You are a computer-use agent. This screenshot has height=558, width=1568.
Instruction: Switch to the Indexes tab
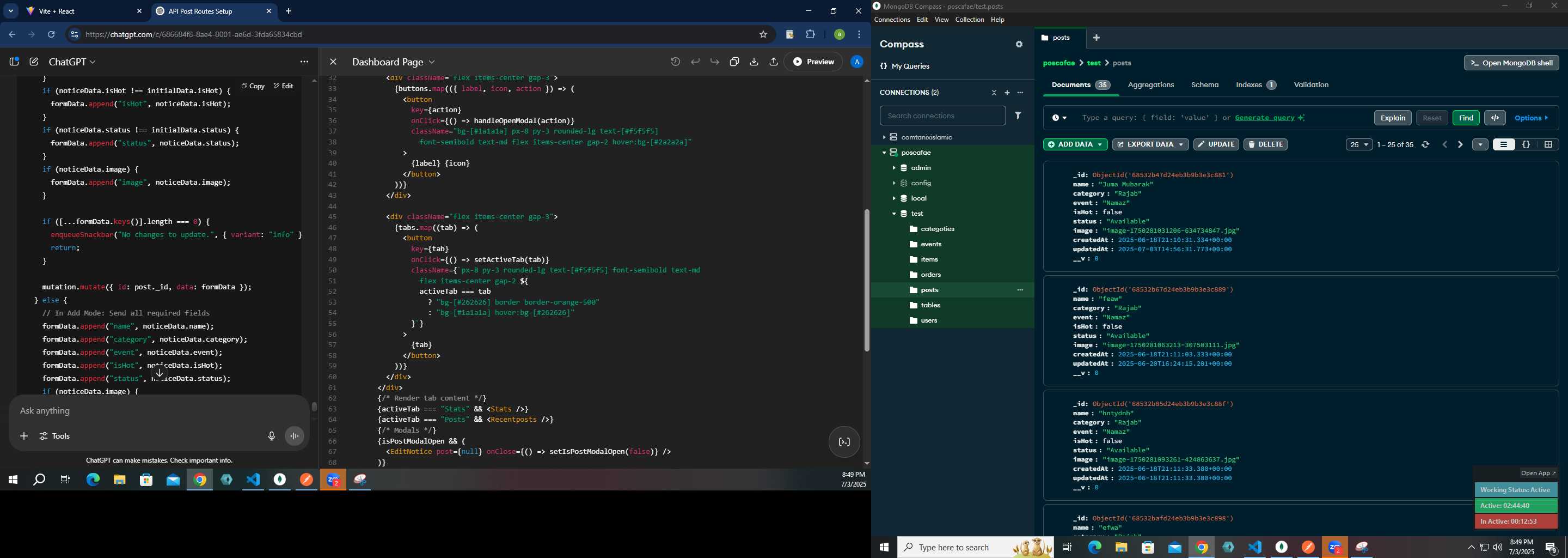1255,86
